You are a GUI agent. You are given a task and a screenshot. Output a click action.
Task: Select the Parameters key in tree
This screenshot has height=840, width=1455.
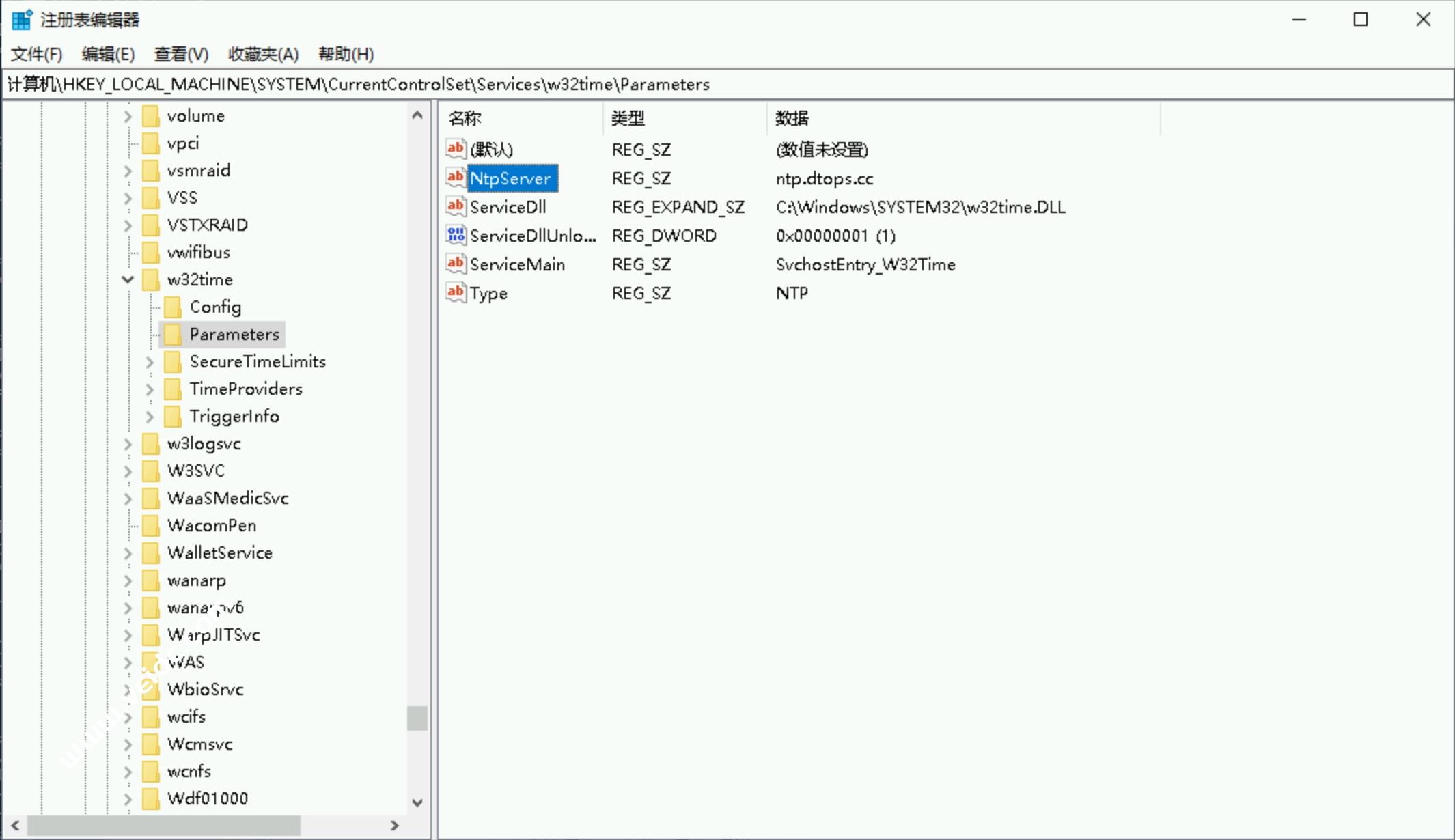(234, 335)
